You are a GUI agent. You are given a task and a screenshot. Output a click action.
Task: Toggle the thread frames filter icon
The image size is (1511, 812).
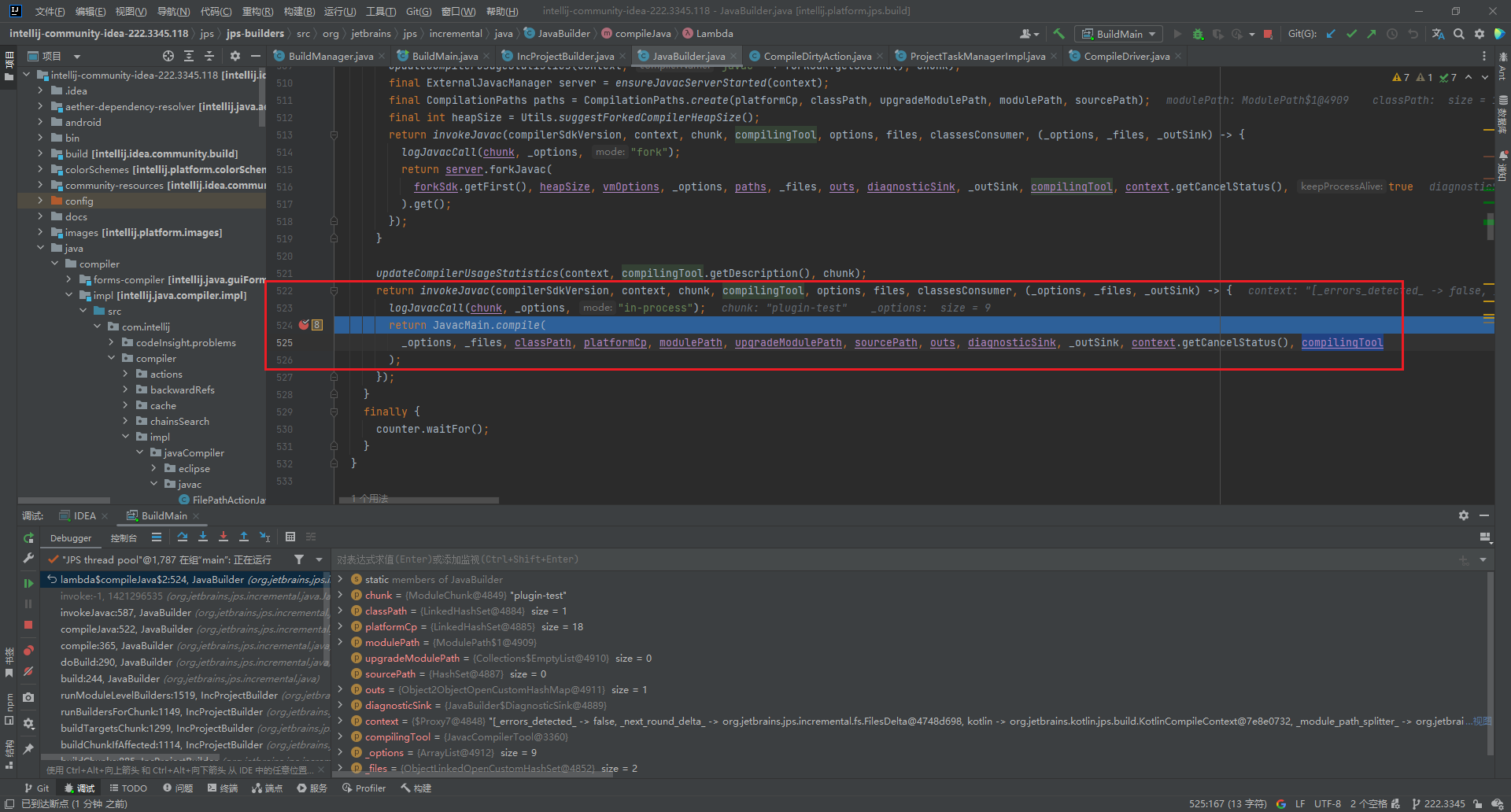(x=299, y=559)
